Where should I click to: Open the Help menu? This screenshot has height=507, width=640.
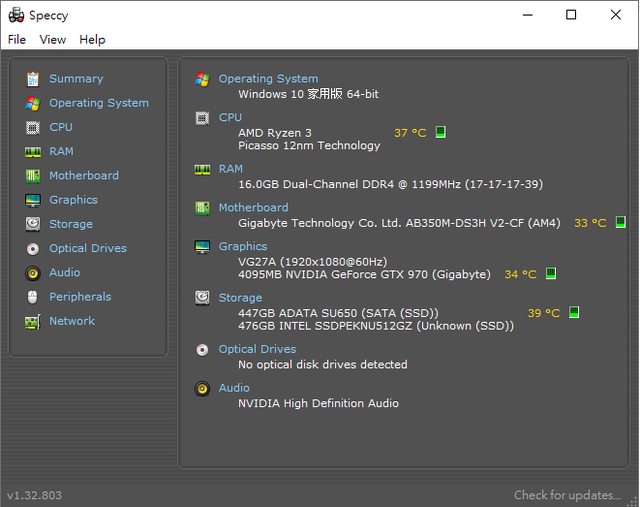tap(92, 40)
